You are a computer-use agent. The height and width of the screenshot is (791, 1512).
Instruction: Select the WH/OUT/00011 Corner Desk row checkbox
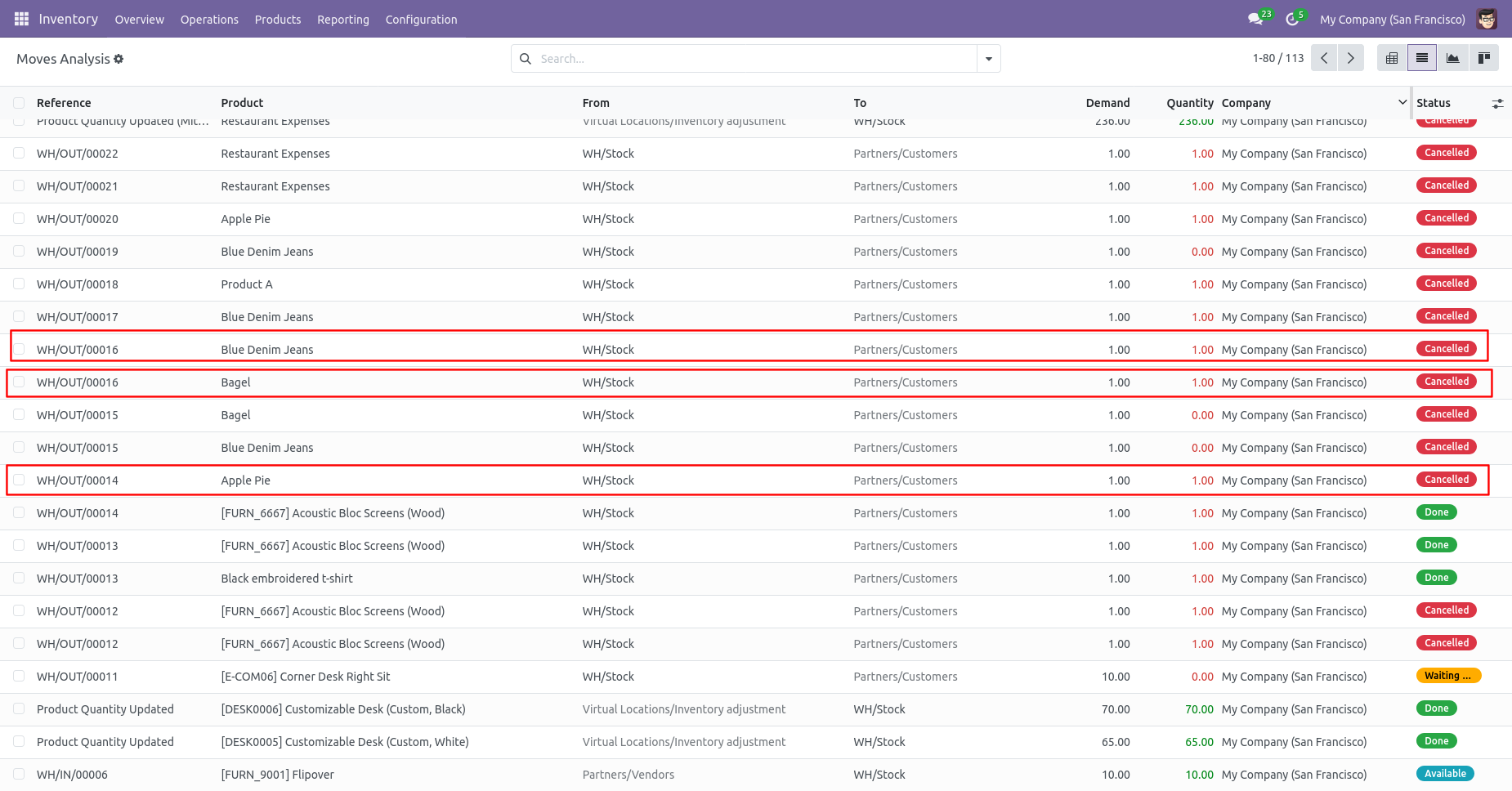coord(19,676)
